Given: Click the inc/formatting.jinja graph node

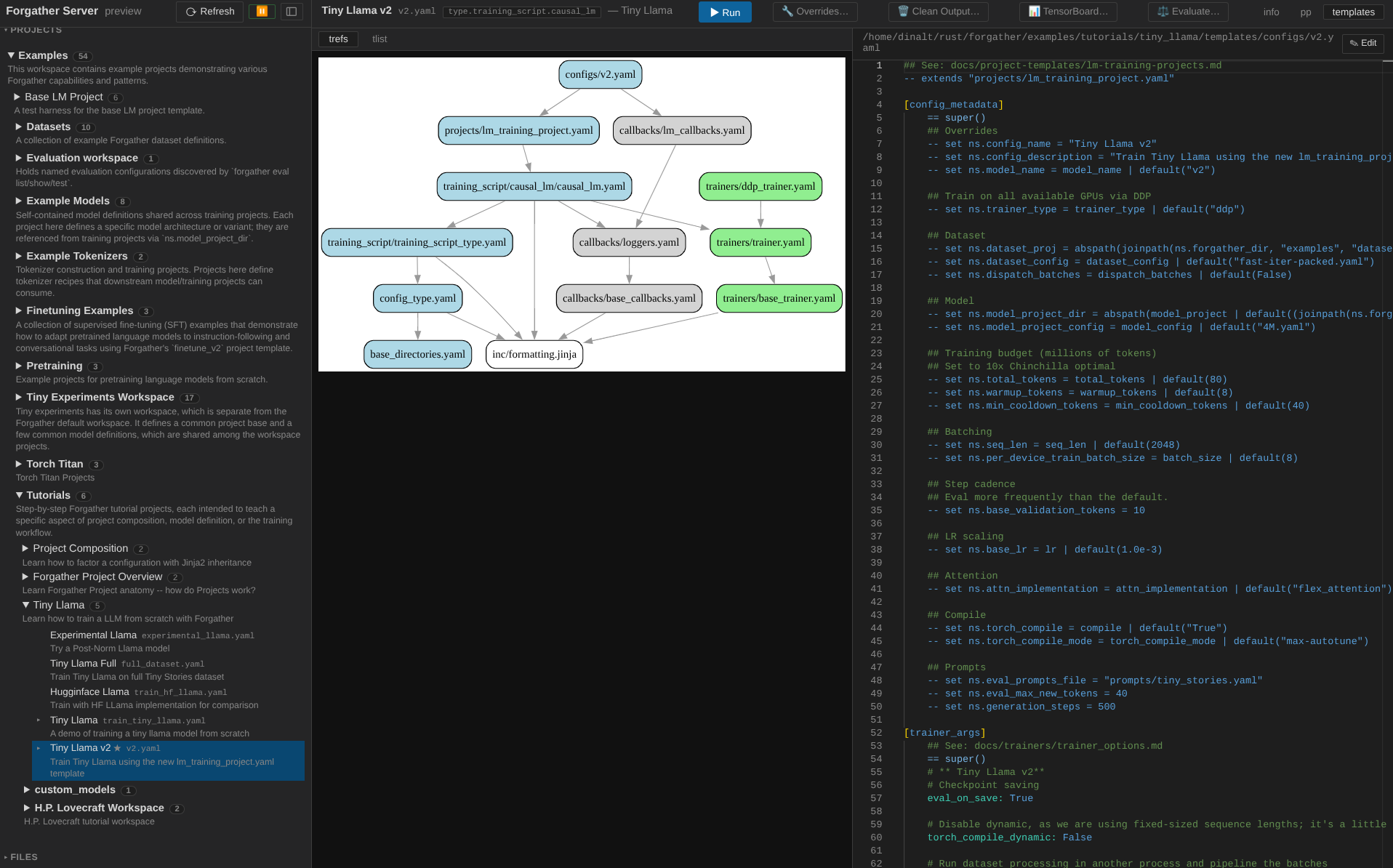Looking at the screenshot, I should (x=534, y=354).
